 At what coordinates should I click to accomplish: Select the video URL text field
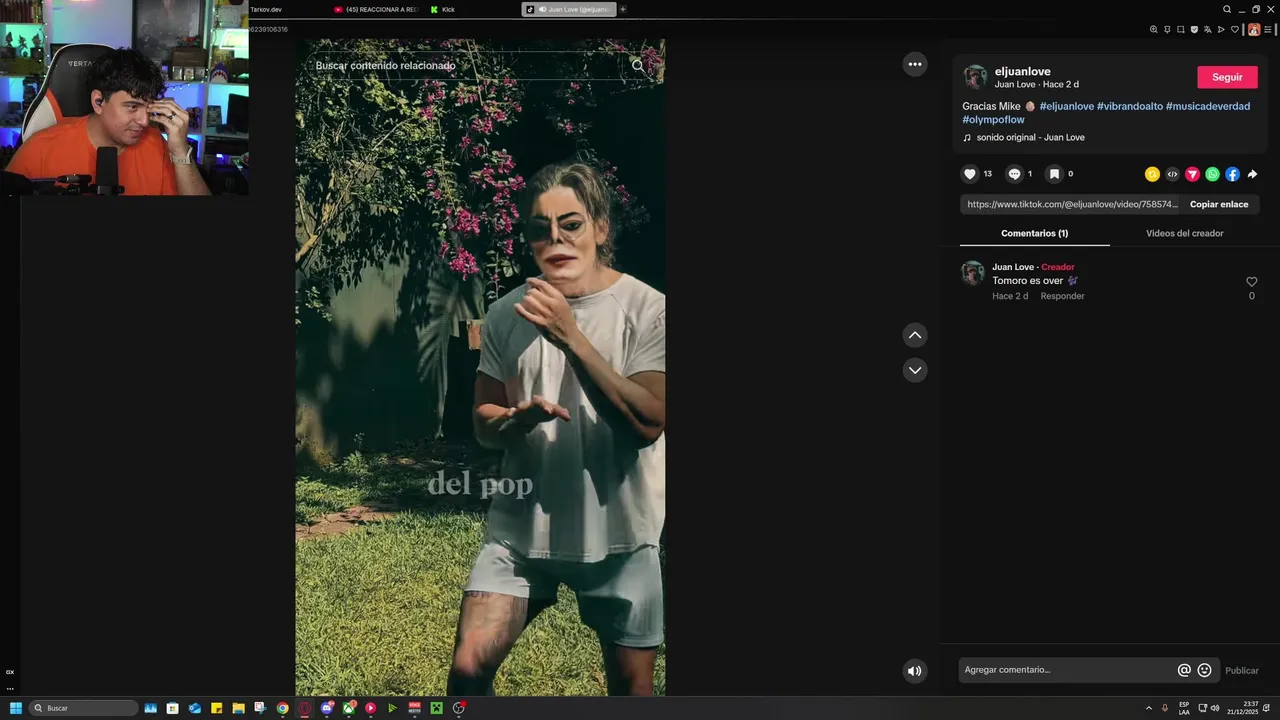click(1071, 204)
